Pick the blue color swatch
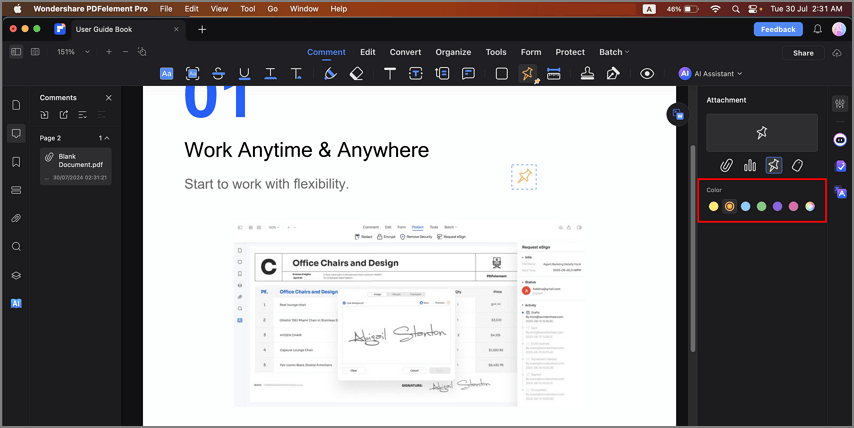Screen dimensions: 854x428 (746, 206)
